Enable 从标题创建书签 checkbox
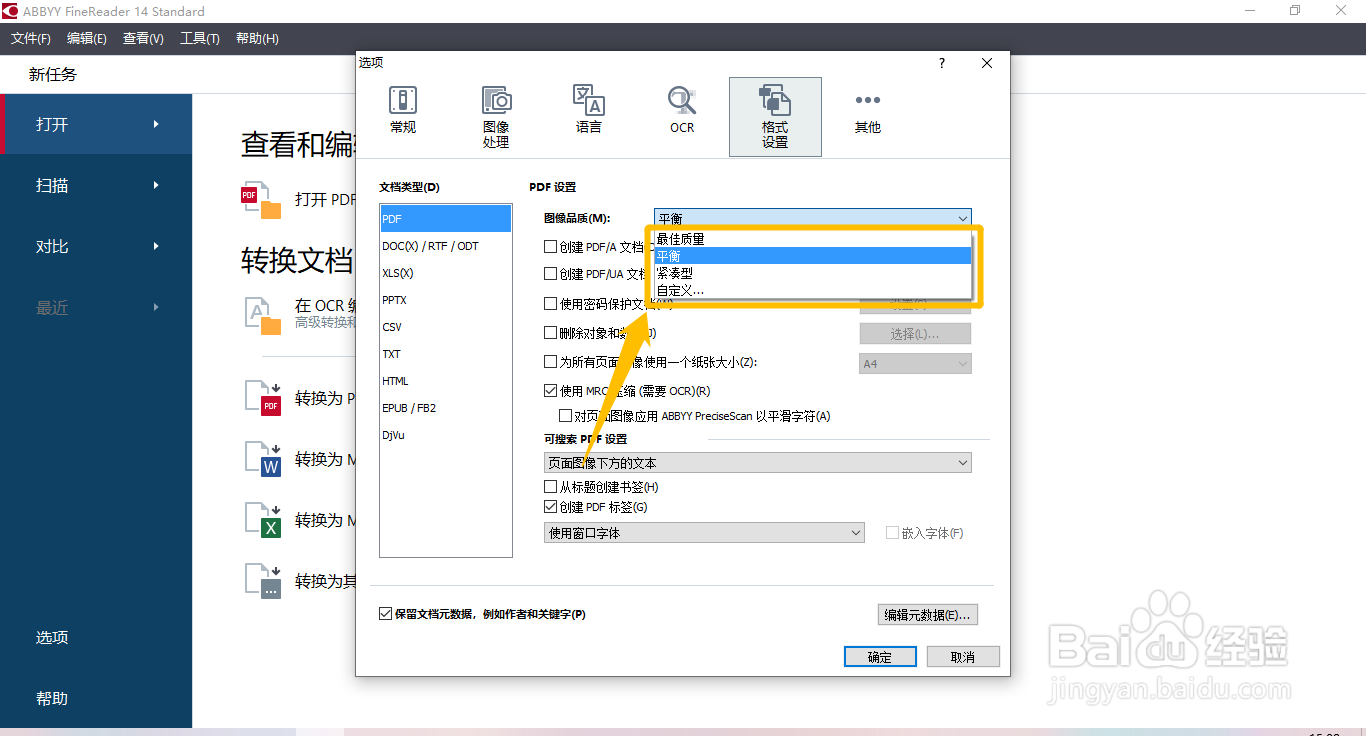This screenshot has height=736, width=1366. tap(550, 487)
